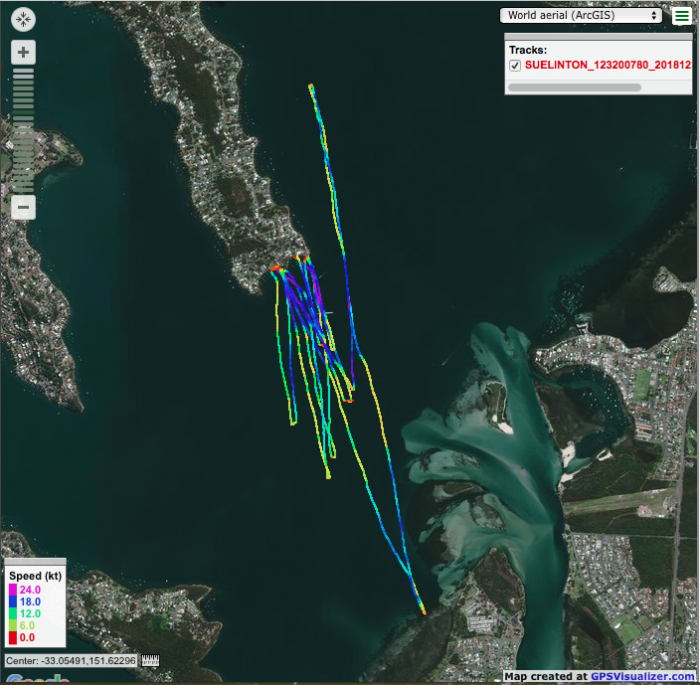Click the recenter map compass icon

point(24,20)
